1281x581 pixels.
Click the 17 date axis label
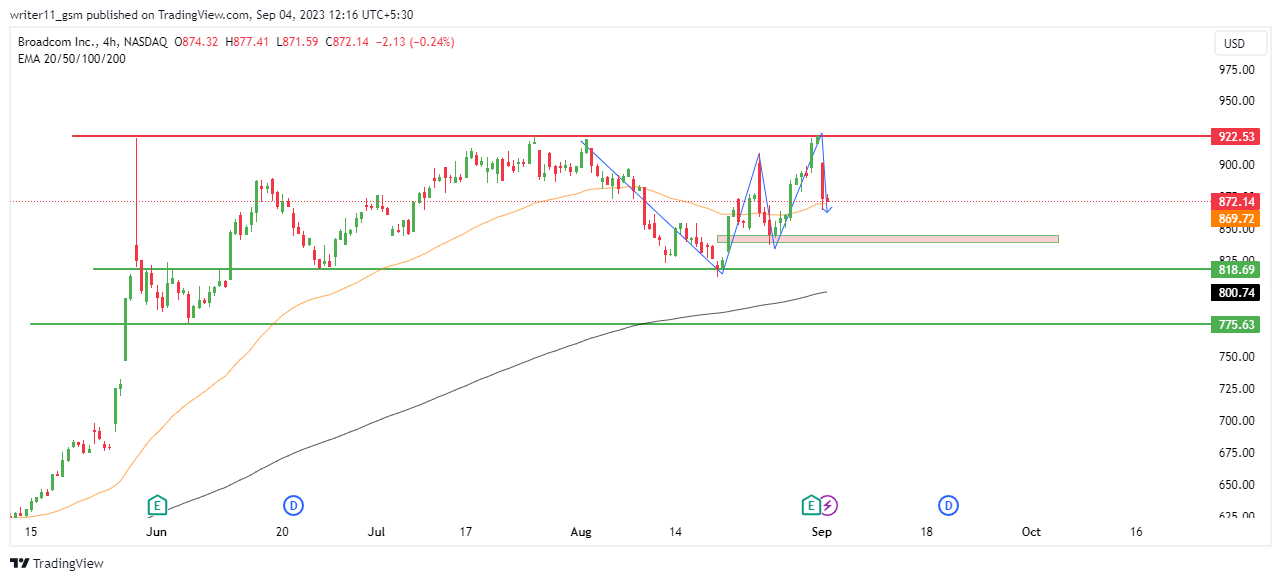[466, 533]
